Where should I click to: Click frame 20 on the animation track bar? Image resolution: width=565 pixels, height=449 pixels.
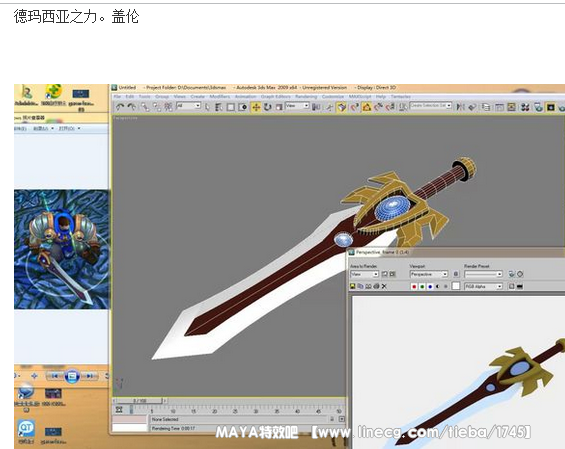214,410
